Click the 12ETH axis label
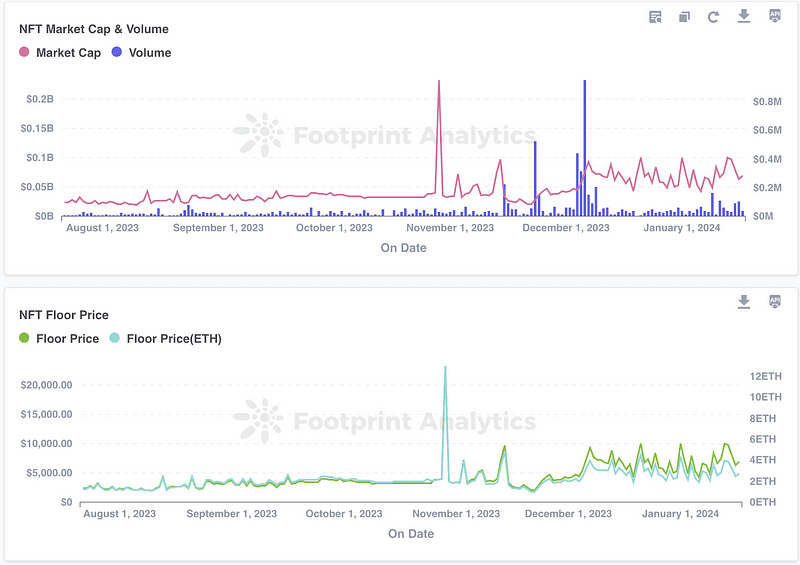The image size is (800, 565). point(765,376)
